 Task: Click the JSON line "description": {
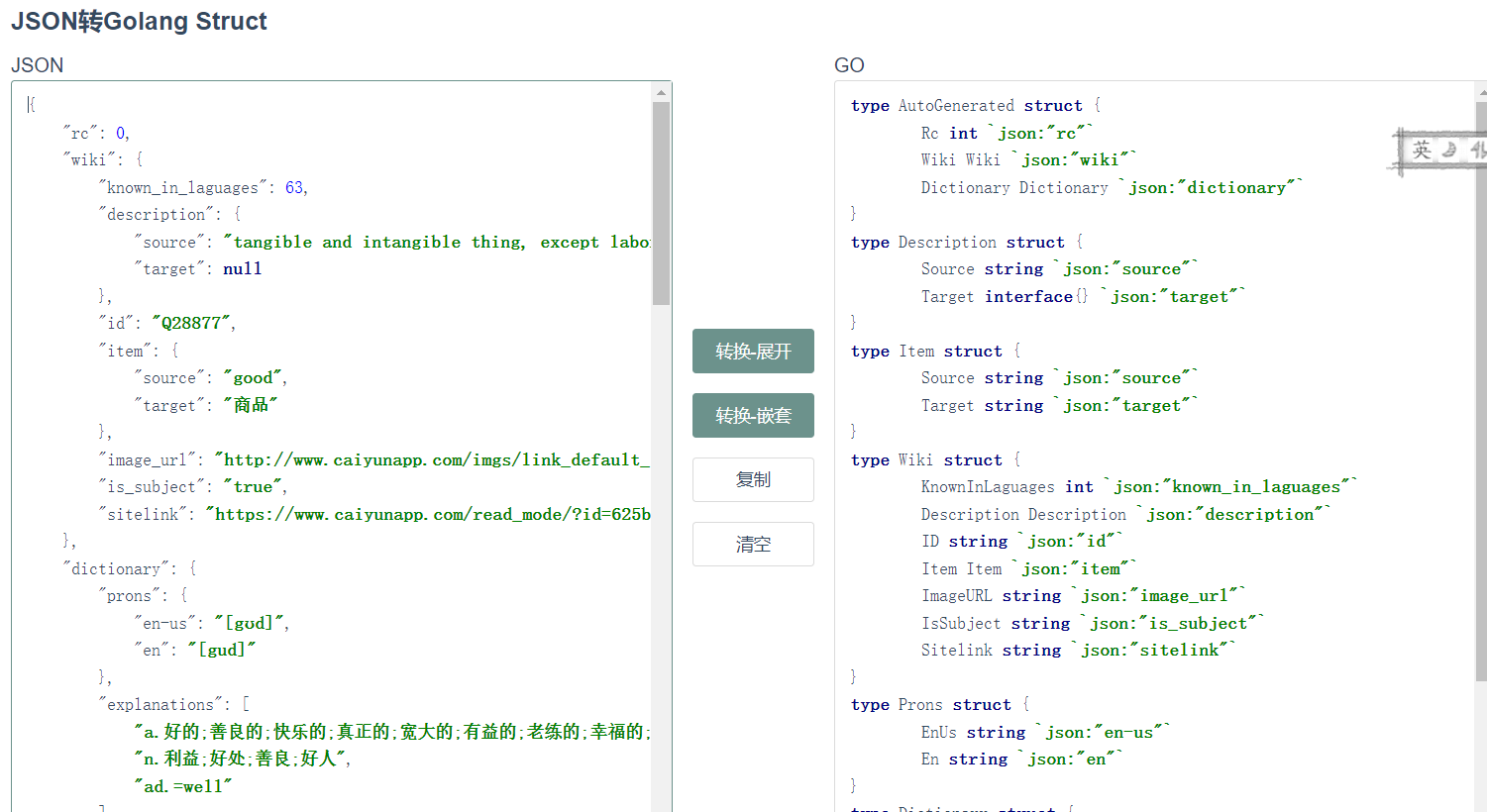coord(169,214)
